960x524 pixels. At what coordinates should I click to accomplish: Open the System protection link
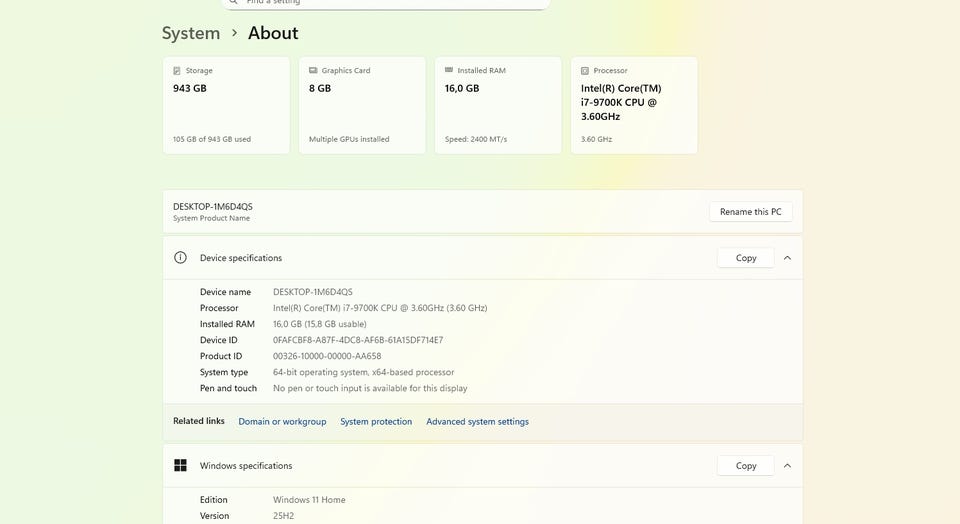point(376,422)
